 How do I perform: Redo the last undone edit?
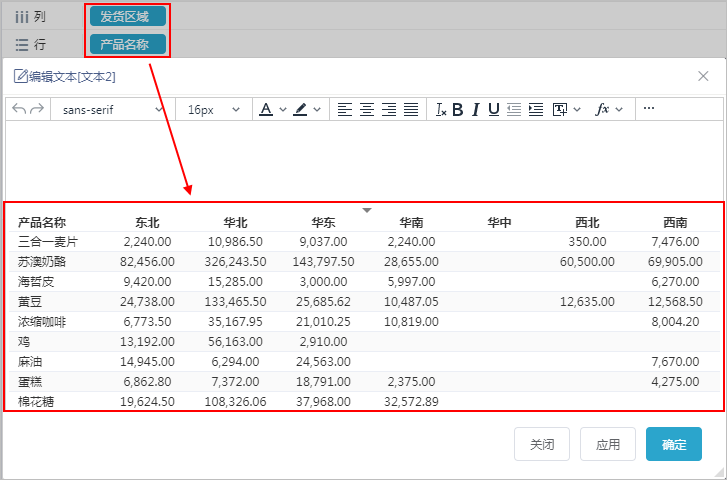[x=37, y=109]
